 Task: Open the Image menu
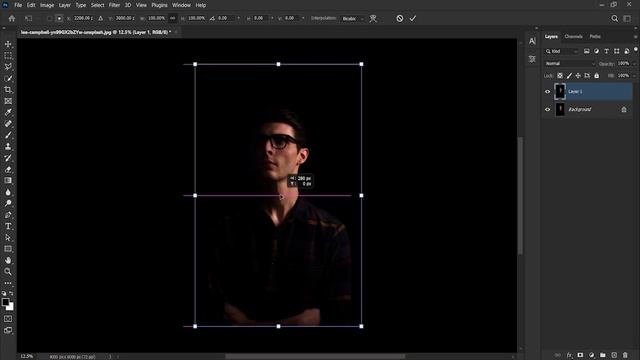point(47,5)
